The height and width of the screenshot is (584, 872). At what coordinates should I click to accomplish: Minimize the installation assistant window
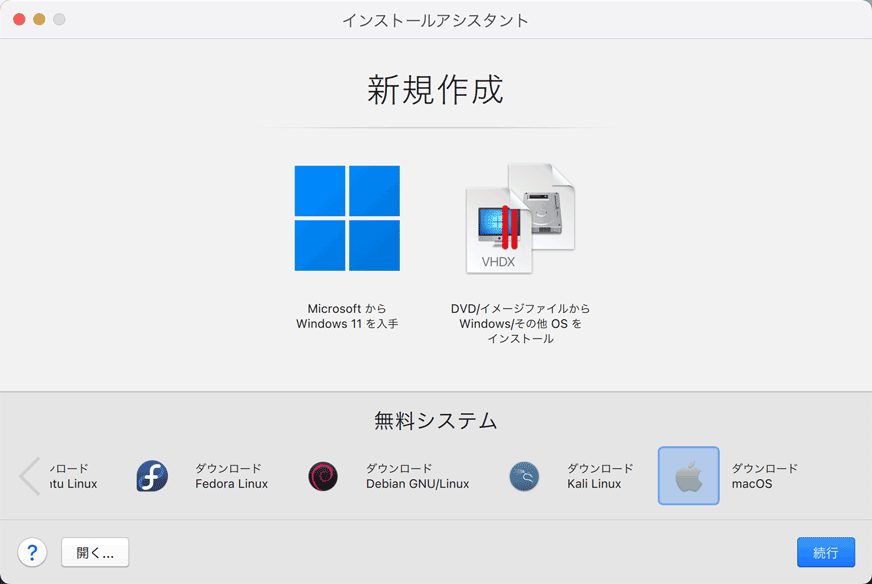point(39,19)
